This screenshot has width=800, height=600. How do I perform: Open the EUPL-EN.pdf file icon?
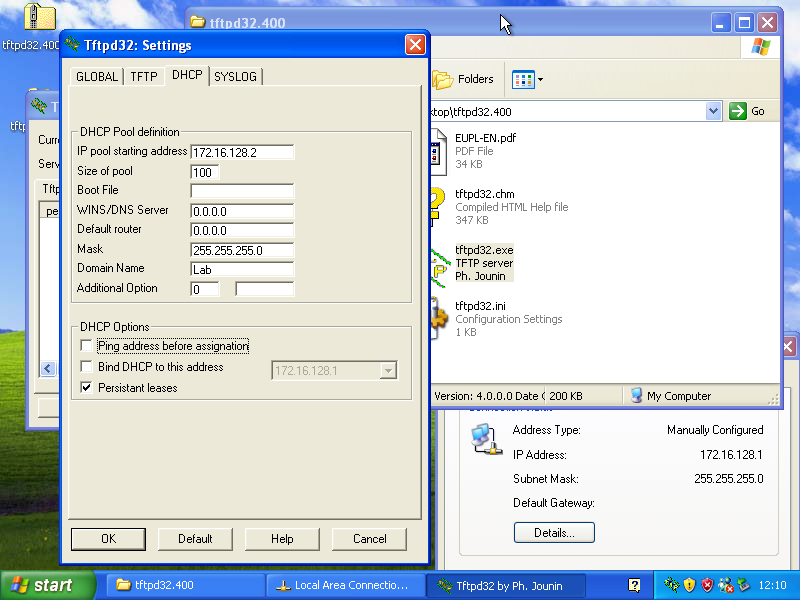pos(437,150)
